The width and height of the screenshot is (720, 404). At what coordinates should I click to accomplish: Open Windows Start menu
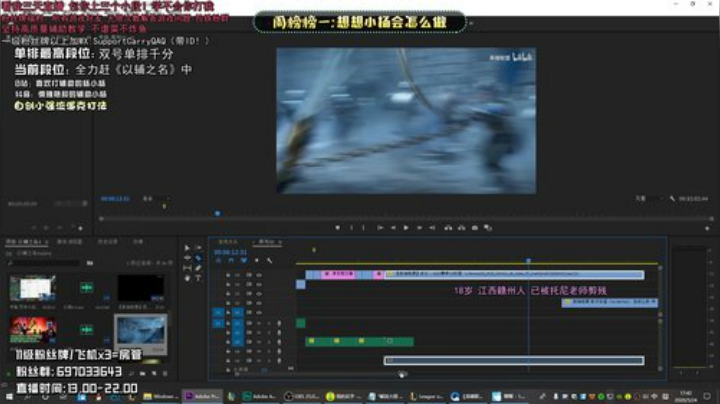coord(9,396)
